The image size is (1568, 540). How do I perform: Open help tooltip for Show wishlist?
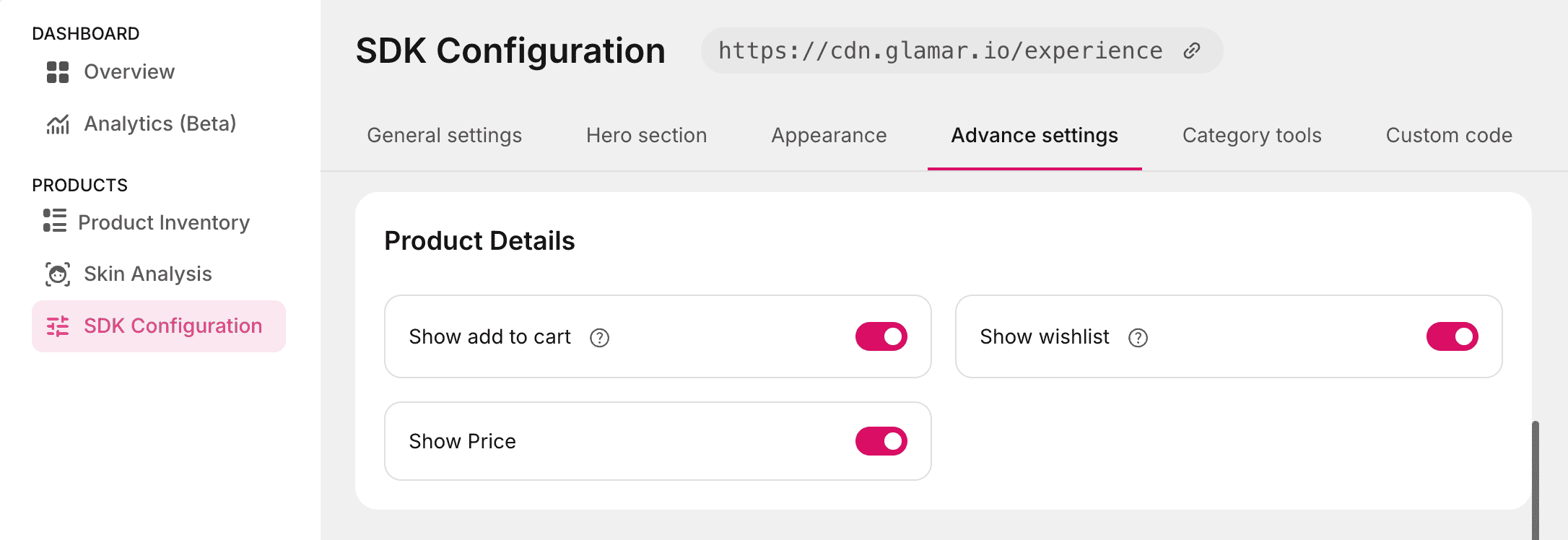[1138, 338]
